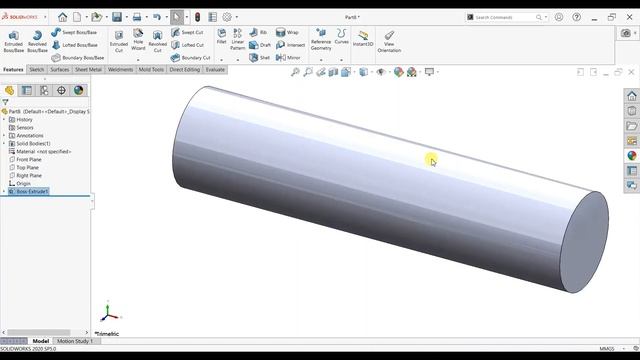Image resolution: width=640 pixels, height=360 pixels.
Task: Open the Motion Study 1 tab
Action: pyautogui.click(x=75, y=341)
